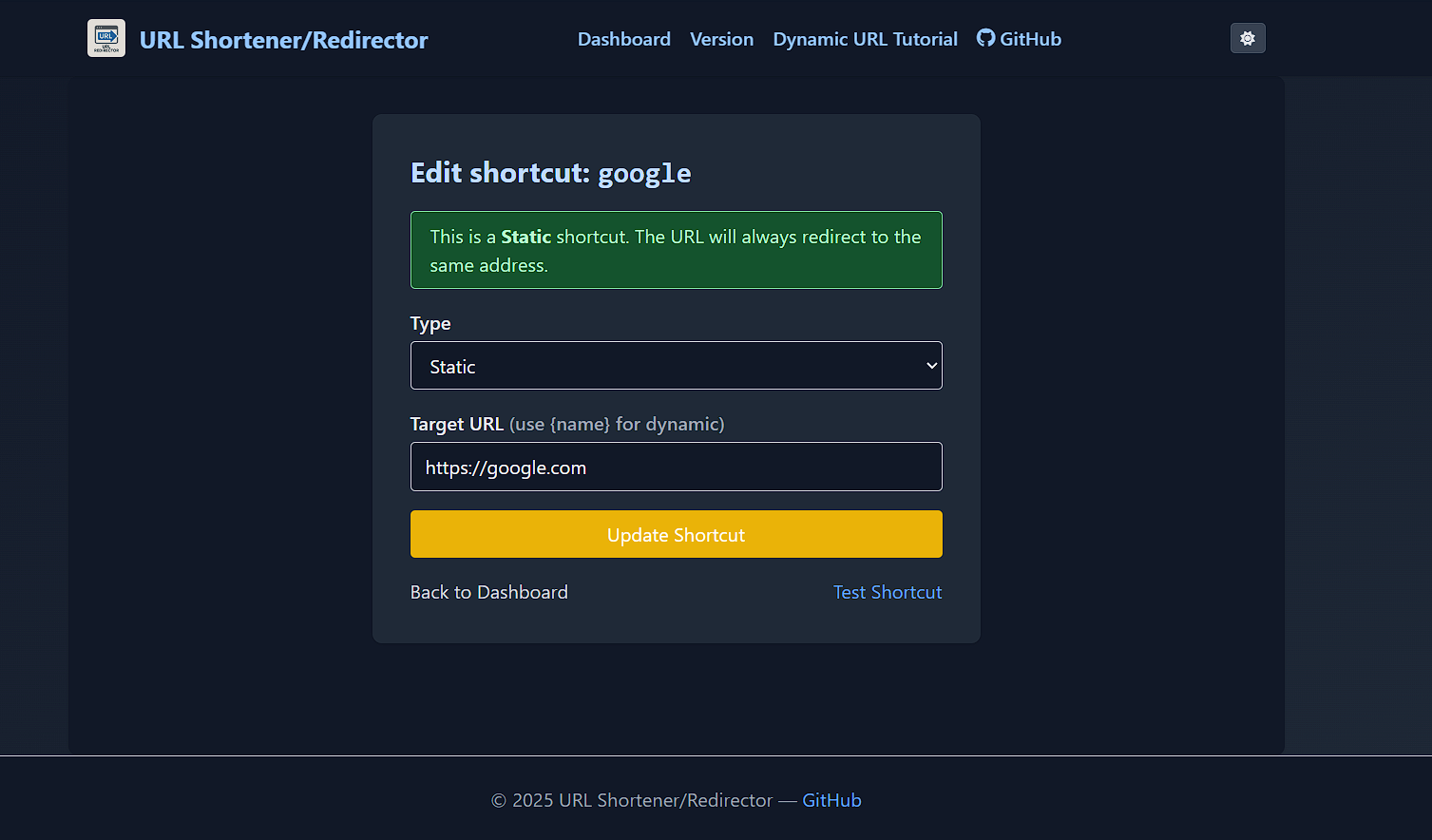Open the Dashboard nav link
This screenshot has width=1432, height=840.
click(x=624, y=39)
